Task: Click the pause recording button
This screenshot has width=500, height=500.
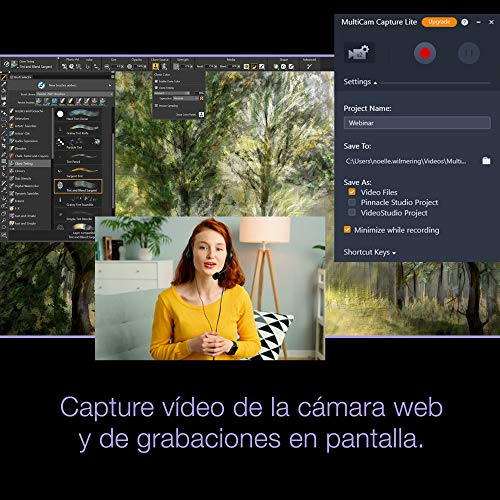Action: click(469, 53)
